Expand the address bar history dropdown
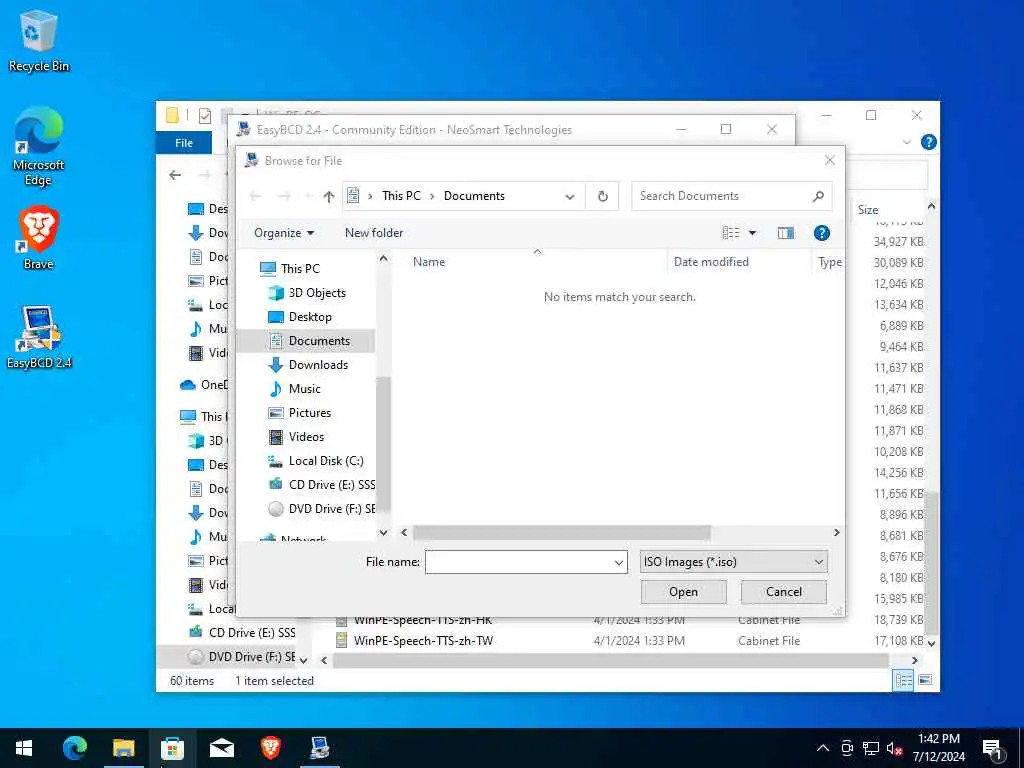1024x768 pixels. tap(569, 197)
